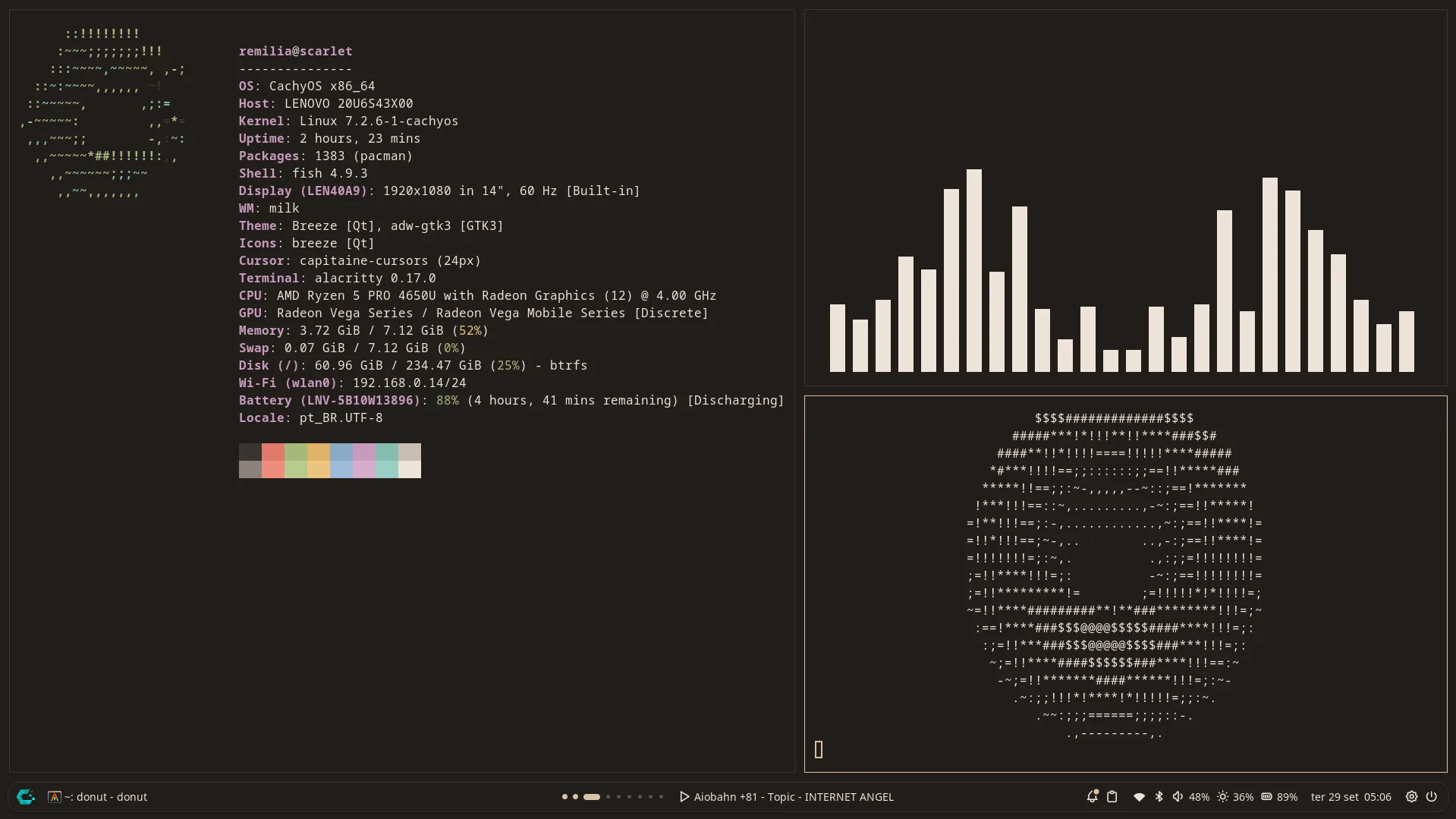Screen dimensions: 1456x819
Task: Click the battery icon in the bar
Action: pyautogui.click(x=1266, y=797)
